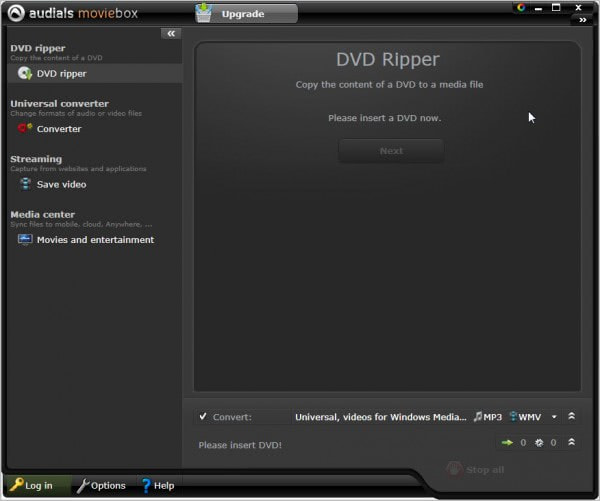Image resolution: width=600 pixels, height=501 pixels.
Task: Click Stop all
Action: point(475,470)
